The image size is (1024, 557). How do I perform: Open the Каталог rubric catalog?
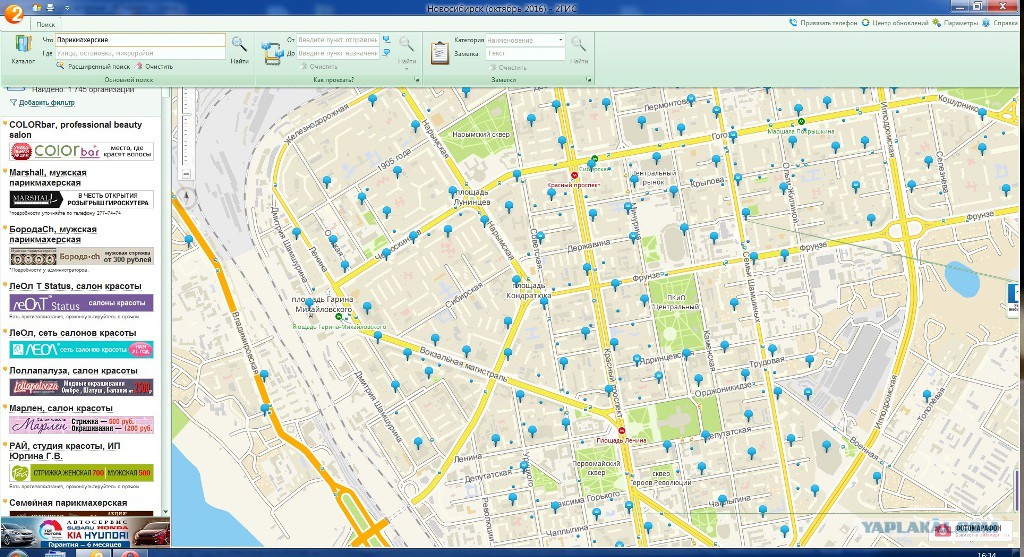tap(23, 50)
